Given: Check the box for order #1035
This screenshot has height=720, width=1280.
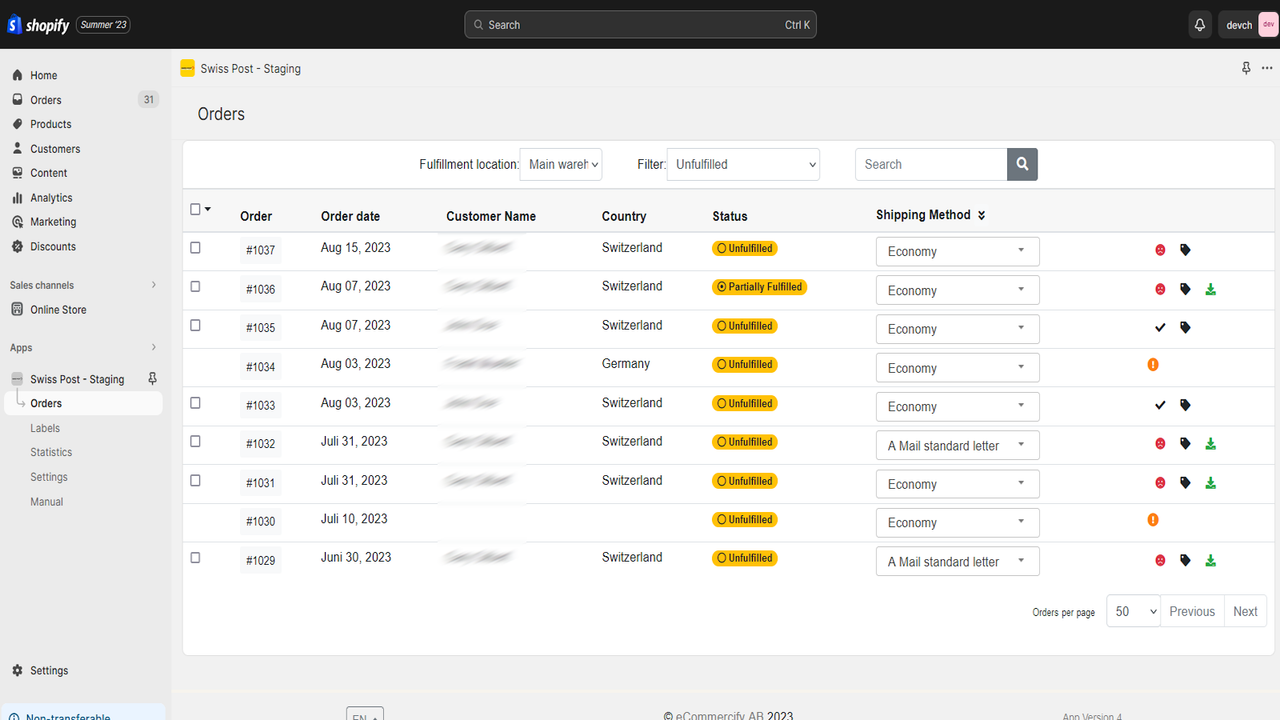Looking at the screenshot, I should (x=195, y=325).
